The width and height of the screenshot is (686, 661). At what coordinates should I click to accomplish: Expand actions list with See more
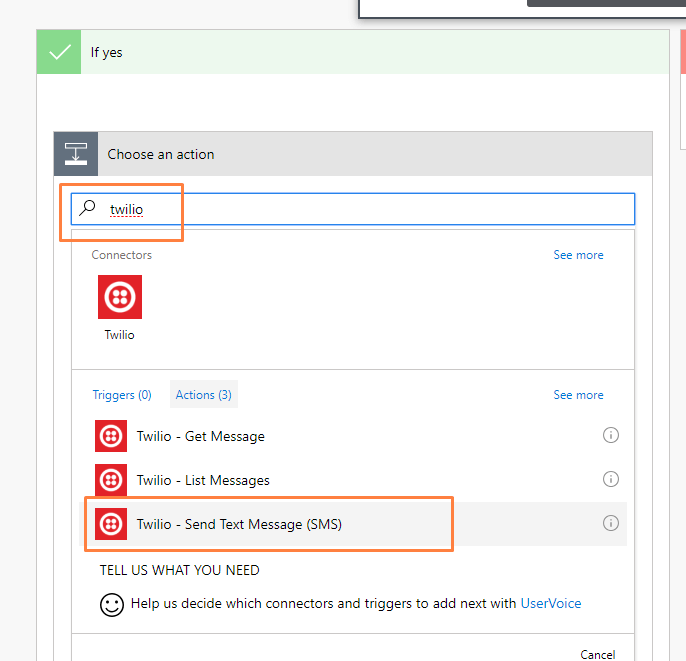coord(578,395)
